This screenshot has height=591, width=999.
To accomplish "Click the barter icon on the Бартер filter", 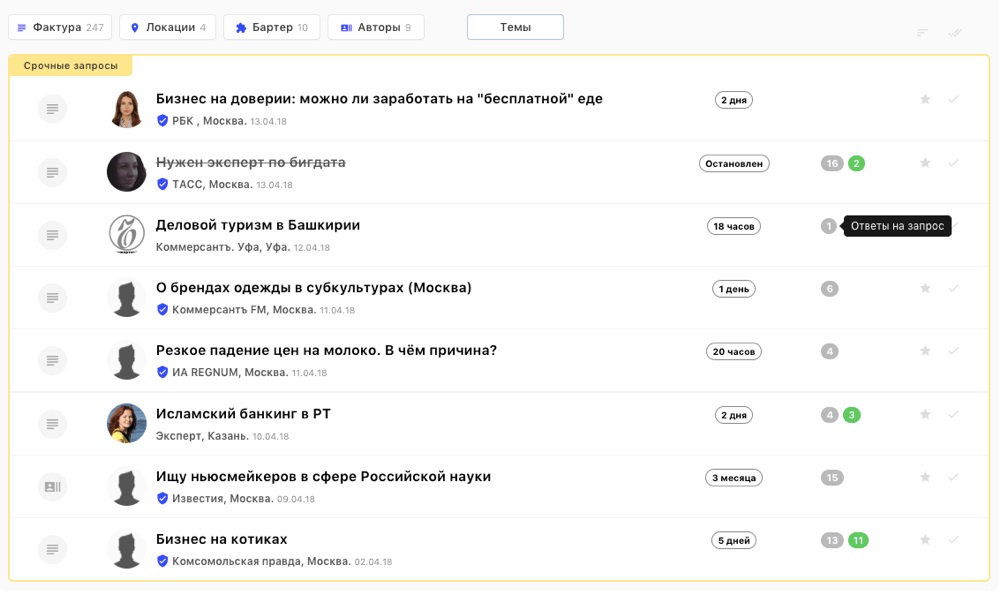I will tap(241, 27).
